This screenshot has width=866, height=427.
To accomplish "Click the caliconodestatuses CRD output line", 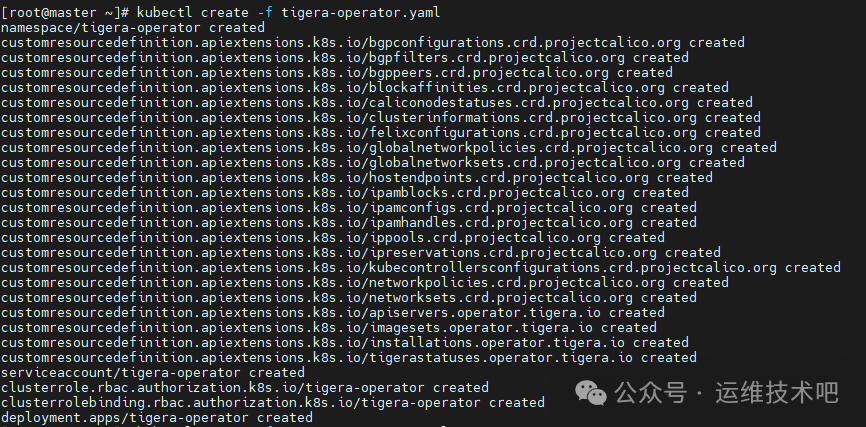I will point(376,102).
